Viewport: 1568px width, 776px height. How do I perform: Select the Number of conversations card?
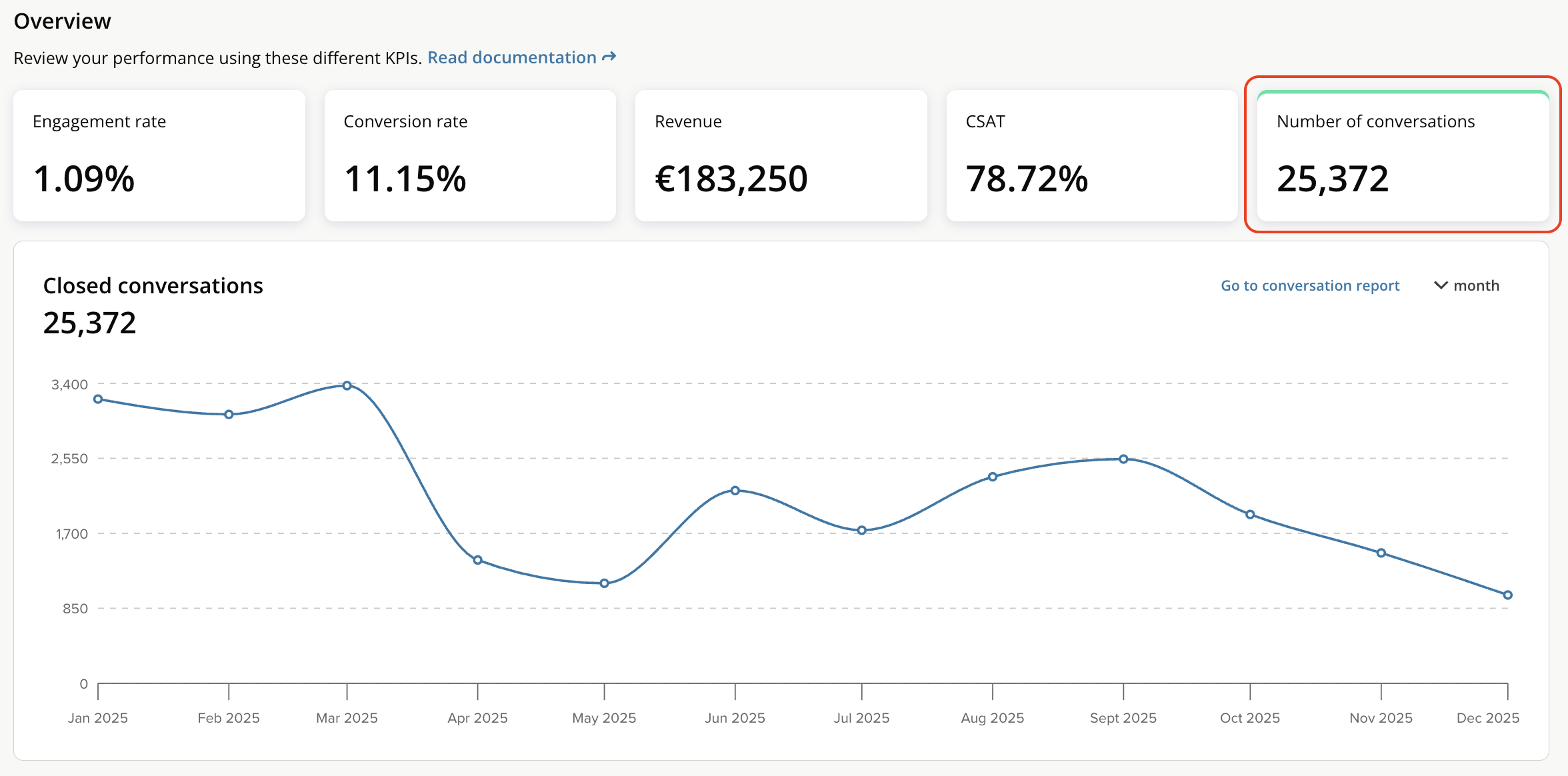(x=1403, y=155)
